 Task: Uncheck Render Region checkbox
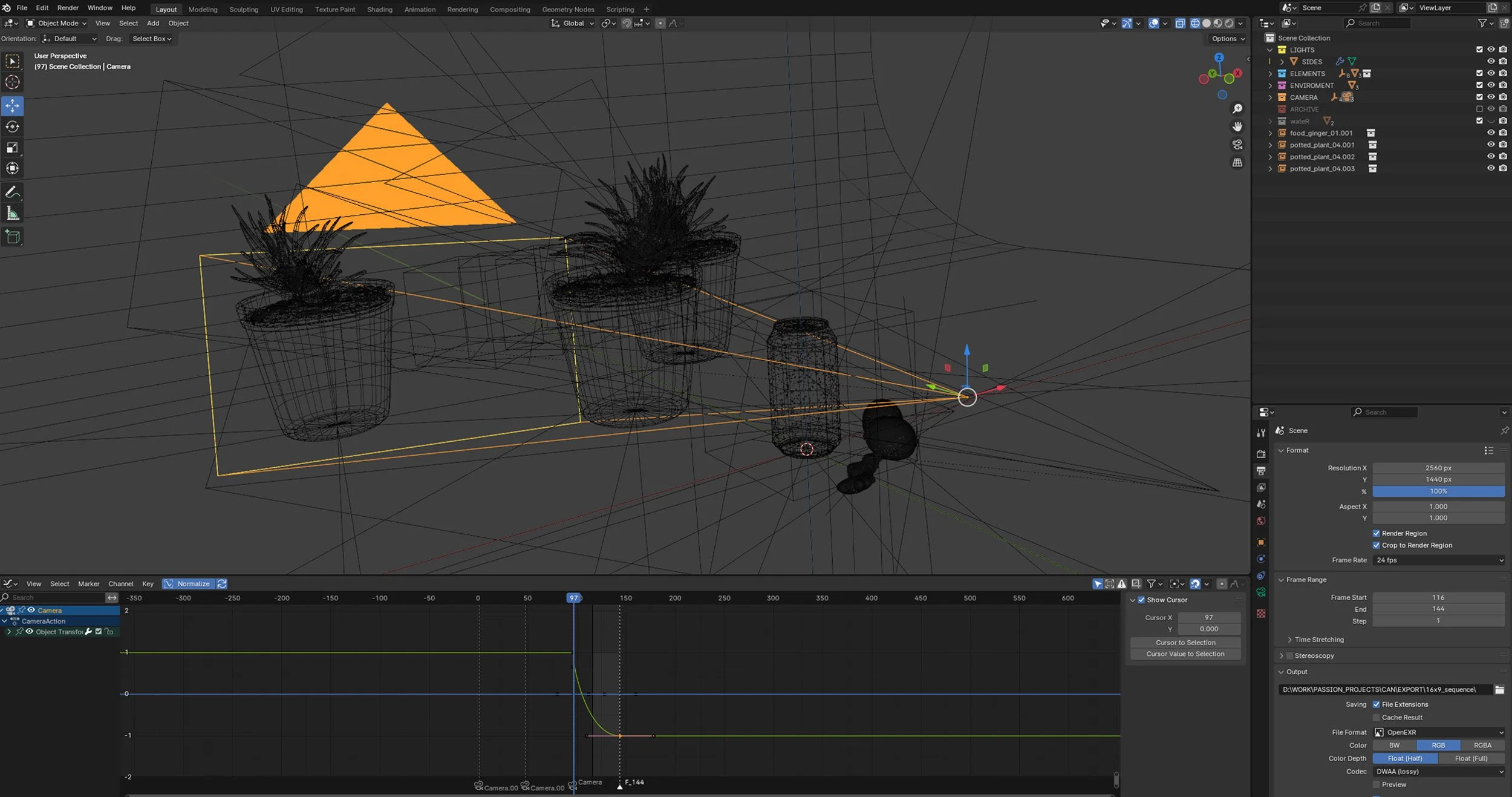1377,533
